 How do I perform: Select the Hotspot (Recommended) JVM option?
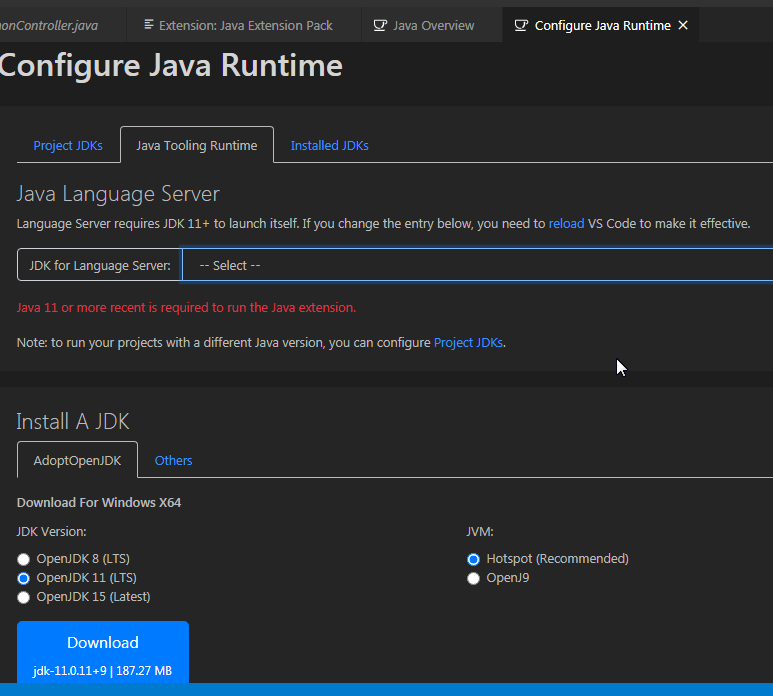(473, 559)
